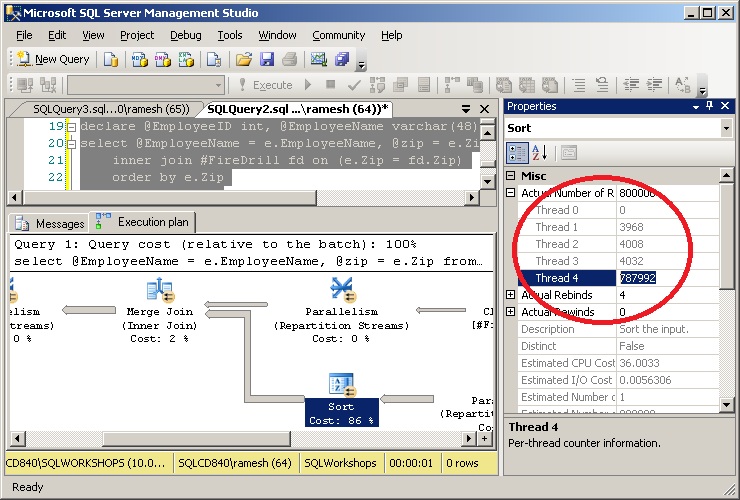The height and width of the screenshot is (500, 740).
Task: Switch to SQLQuery3.sql tab
Action: point(109,109)
